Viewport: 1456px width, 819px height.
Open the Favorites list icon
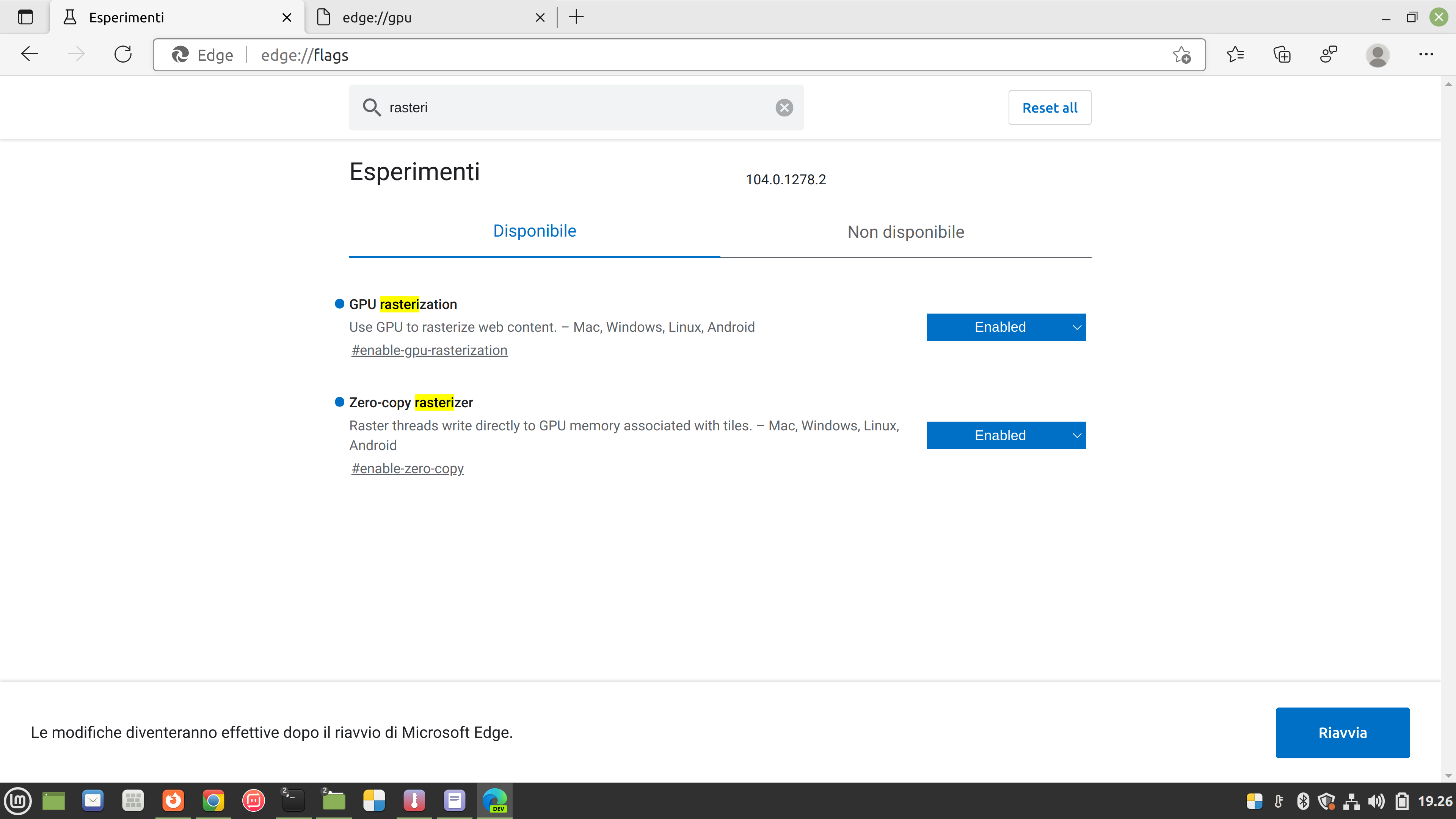point(1235,55)
